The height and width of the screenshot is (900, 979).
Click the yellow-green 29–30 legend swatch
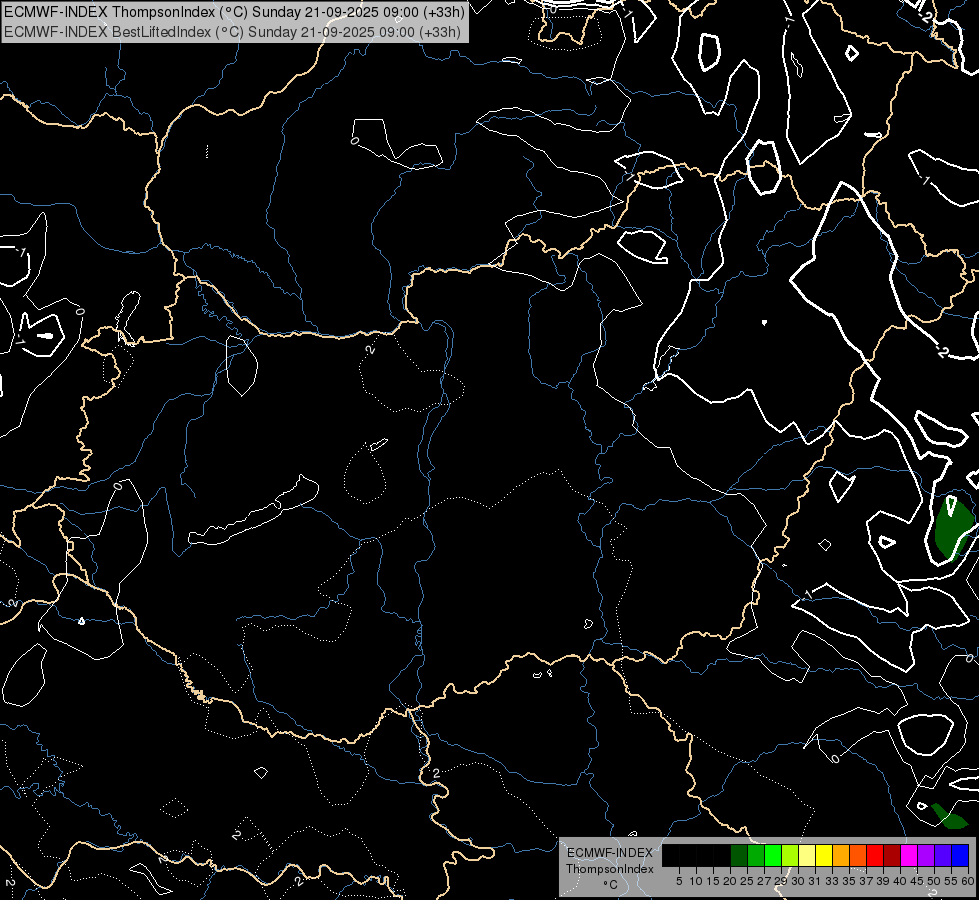click(x=790, y=855)
